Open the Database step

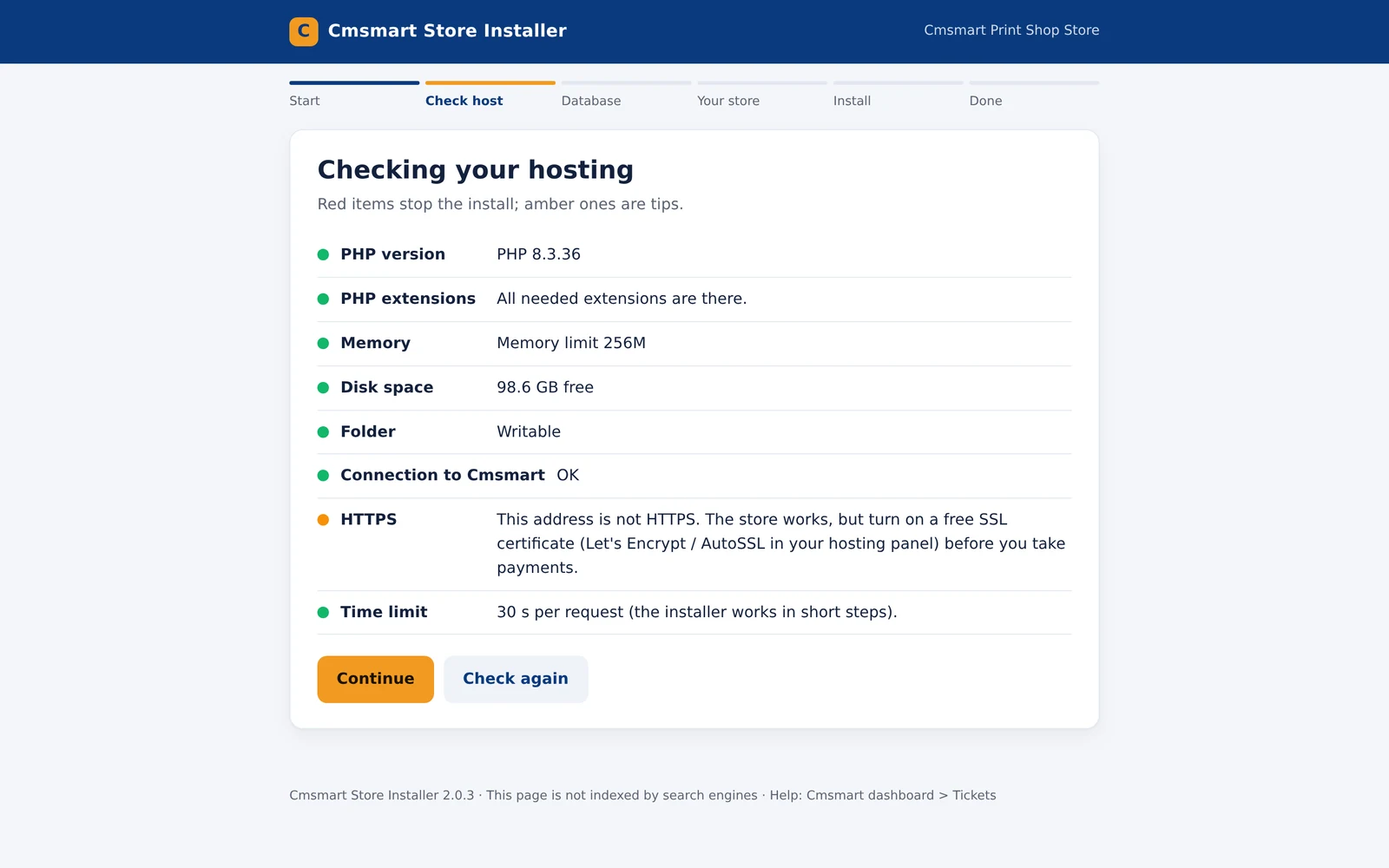pos(626,95)
